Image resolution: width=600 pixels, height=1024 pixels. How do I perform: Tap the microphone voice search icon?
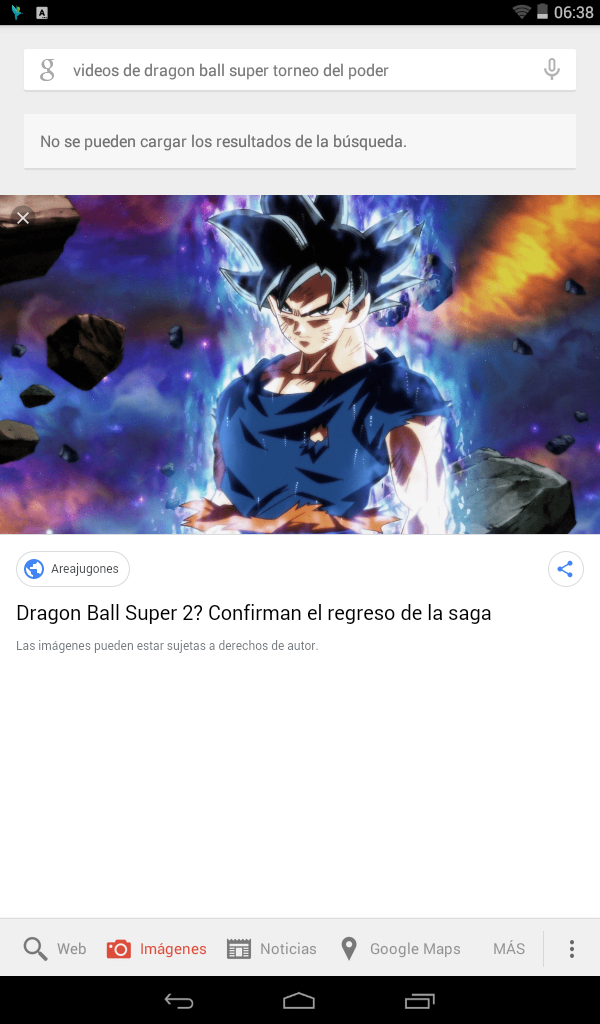click(x=552, y=69)
